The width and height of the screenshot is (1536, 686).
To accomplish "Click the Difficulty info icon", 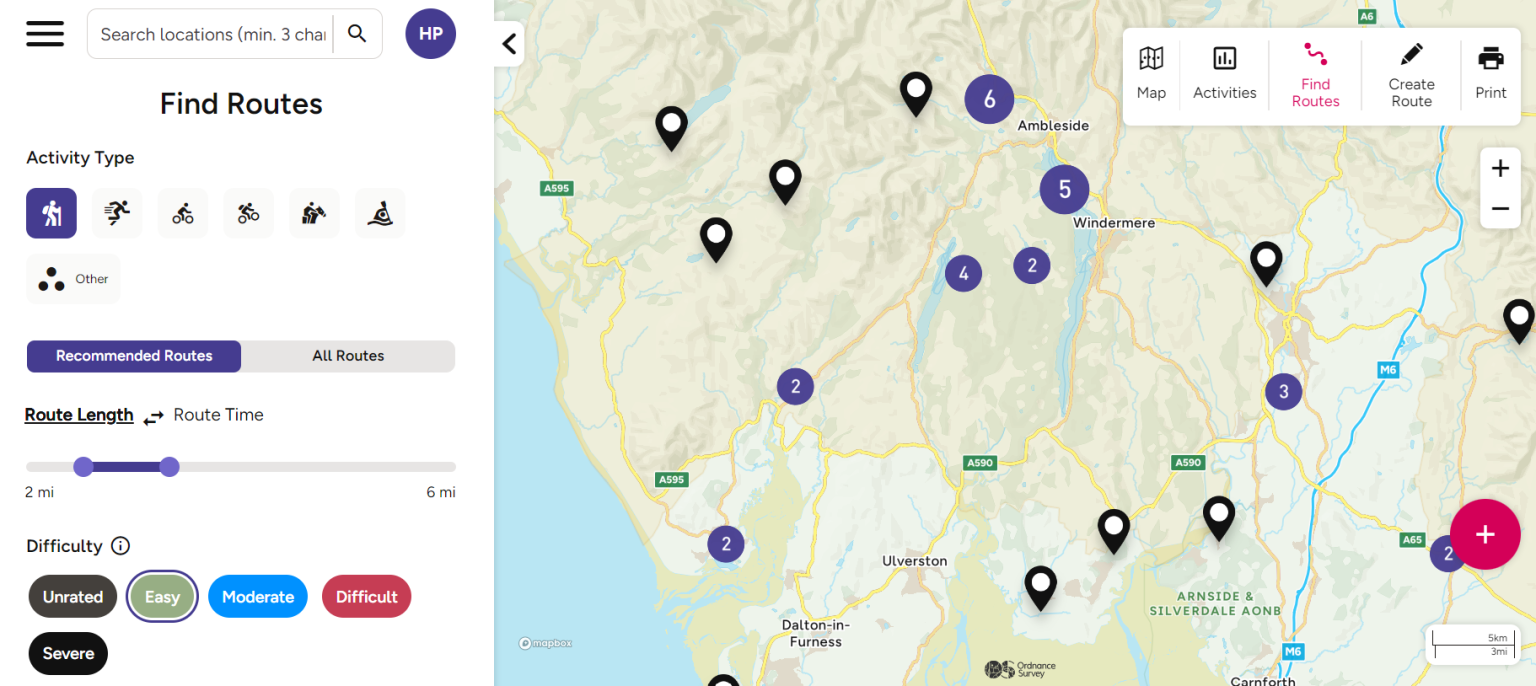I will [x=120, y=546].
